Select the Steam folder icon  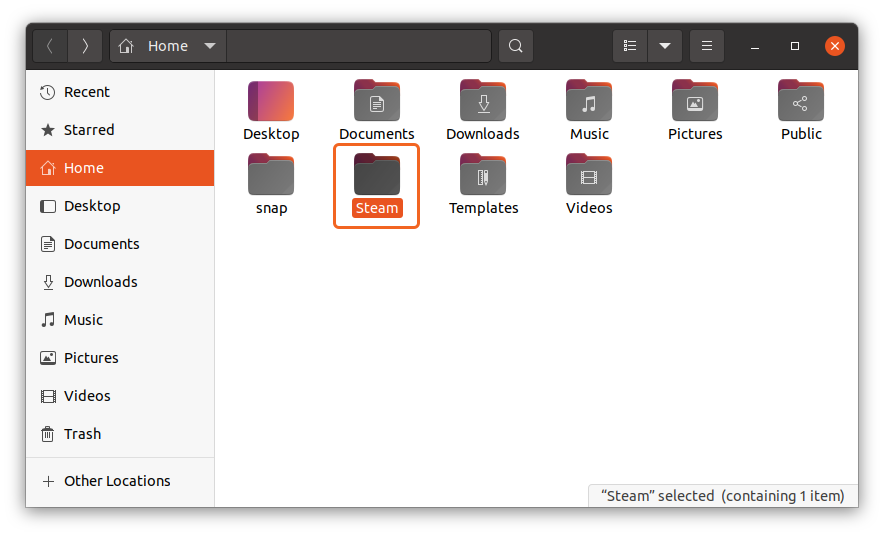coord(377,175)
